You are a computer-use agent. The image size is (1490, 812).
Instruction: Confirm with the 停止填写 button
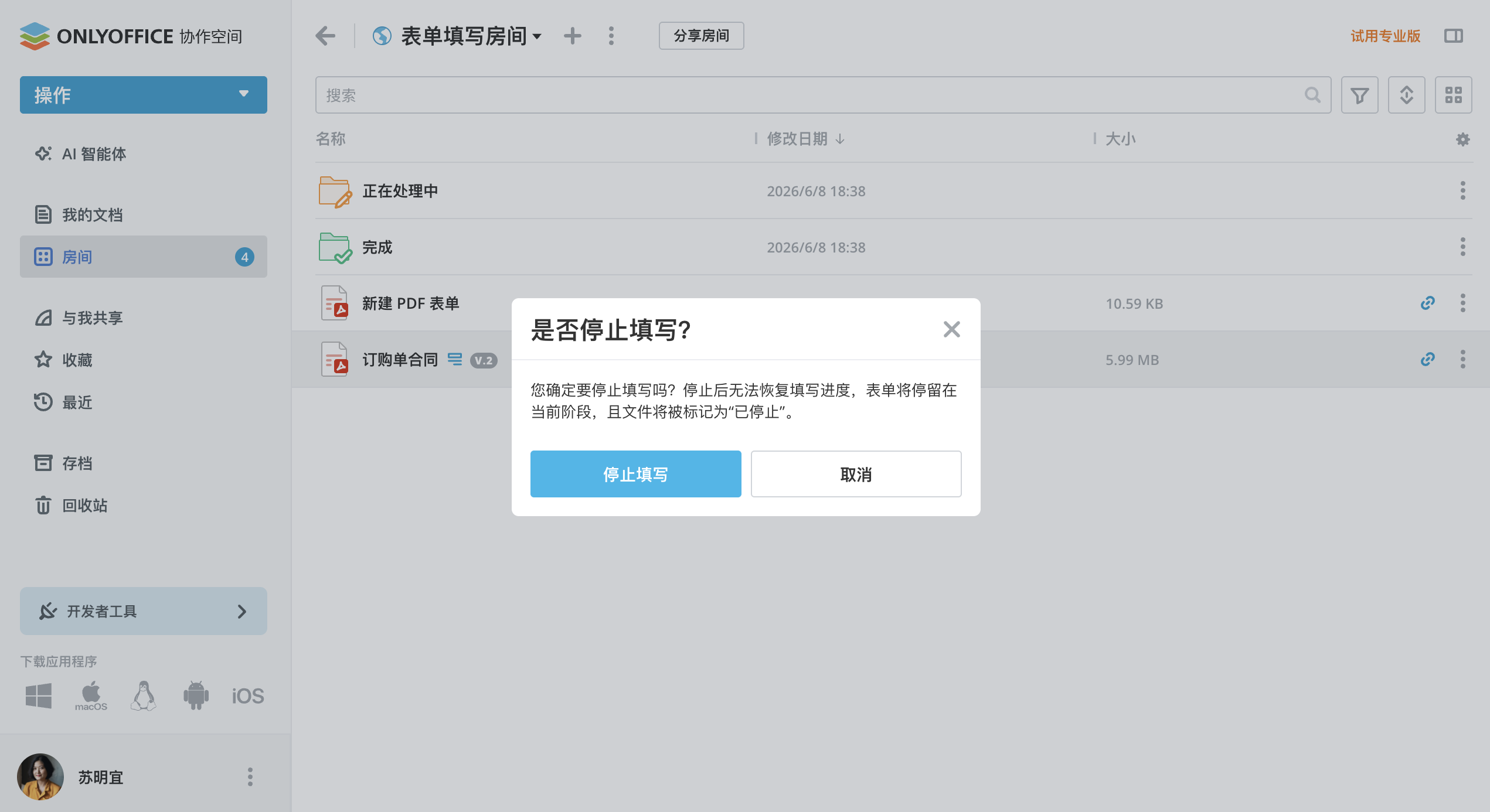coord(635,474)
